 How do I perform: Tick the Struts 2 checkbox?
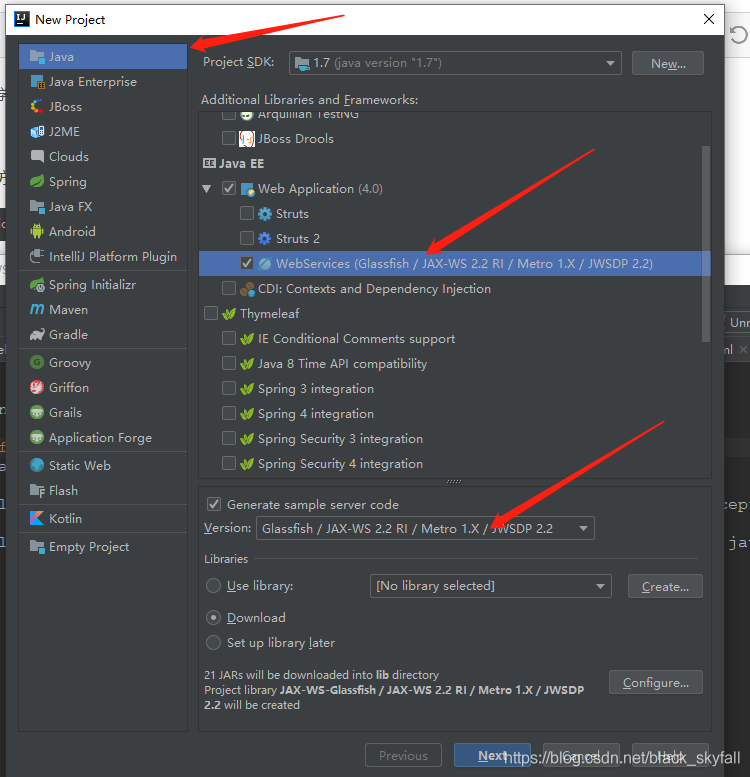pyautogui.click(x=247, y=238)
